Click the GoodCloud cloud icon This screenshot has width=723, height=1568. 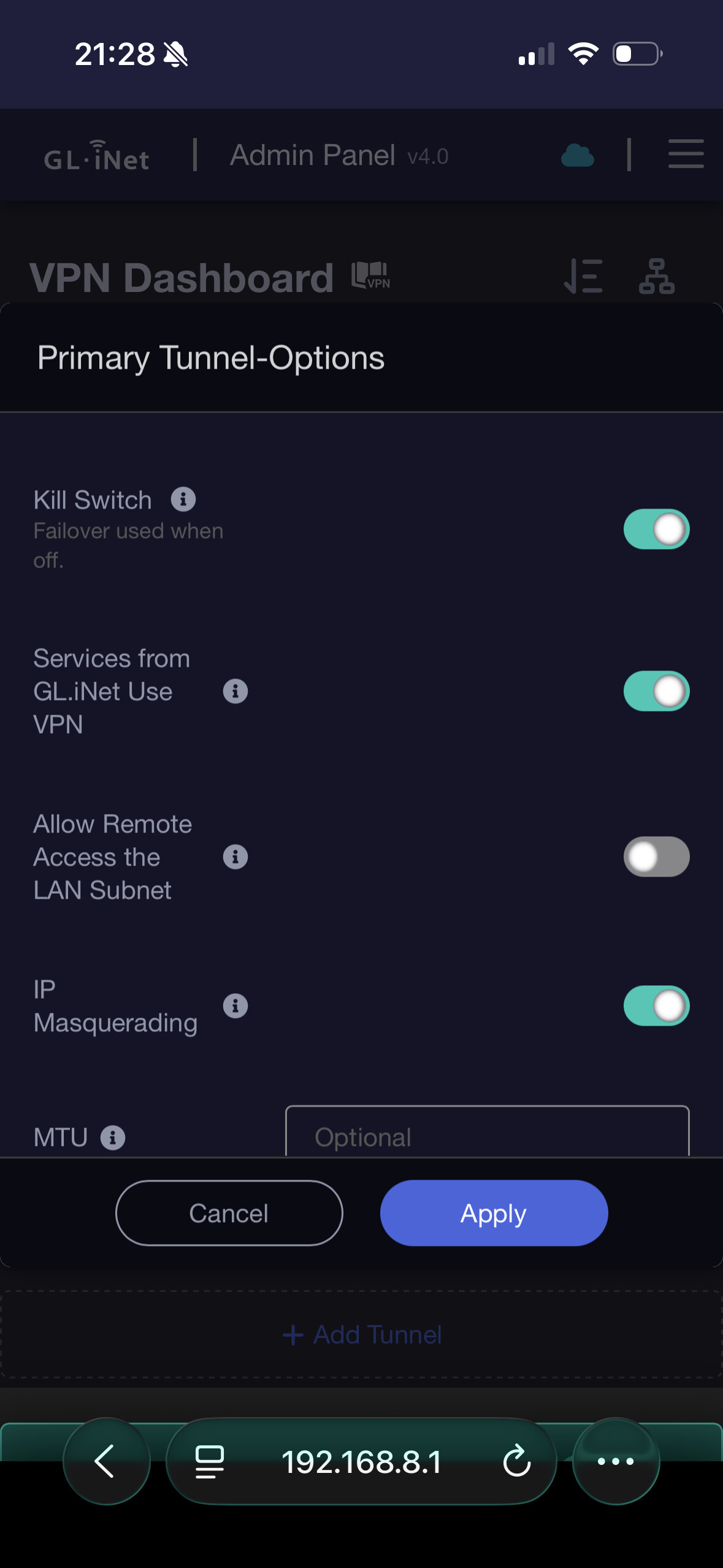[578, 156]
